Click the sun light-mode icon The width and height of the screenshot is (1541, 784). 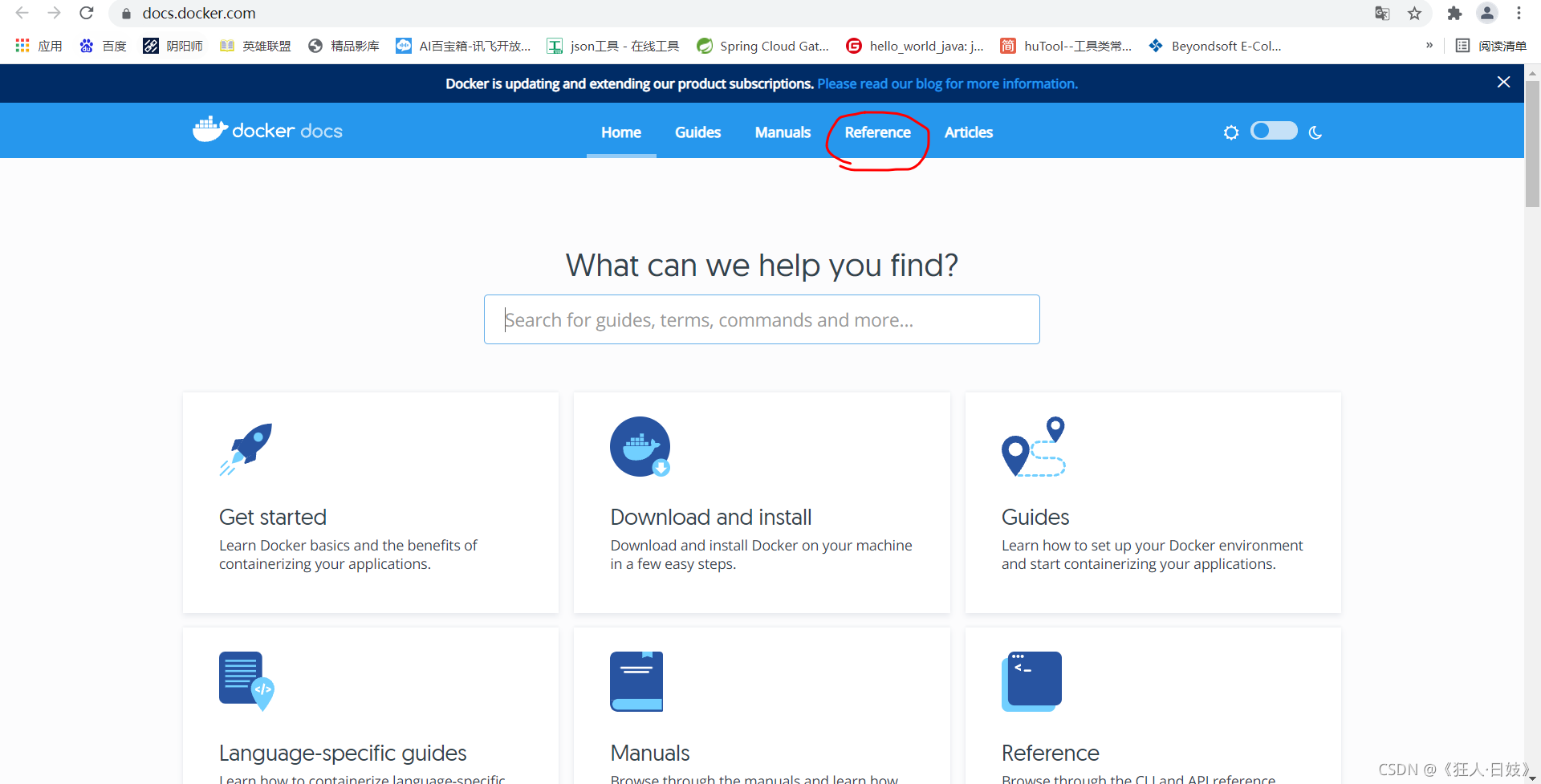(x=1231, y=132)
